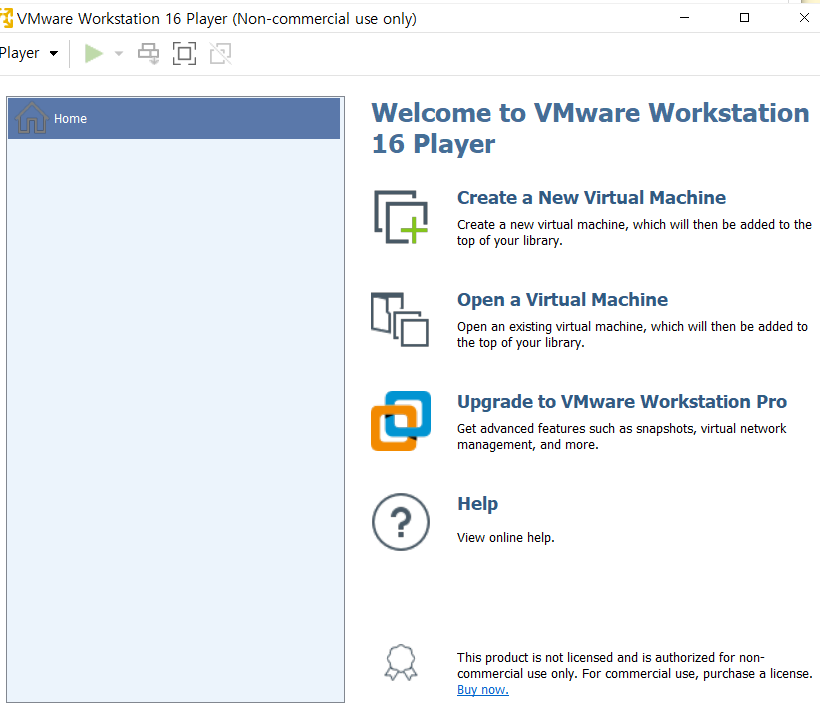This screenshot has height=722, width=820.
Task: Minimize the VMware Player window
Action: (x=685, y=18)
